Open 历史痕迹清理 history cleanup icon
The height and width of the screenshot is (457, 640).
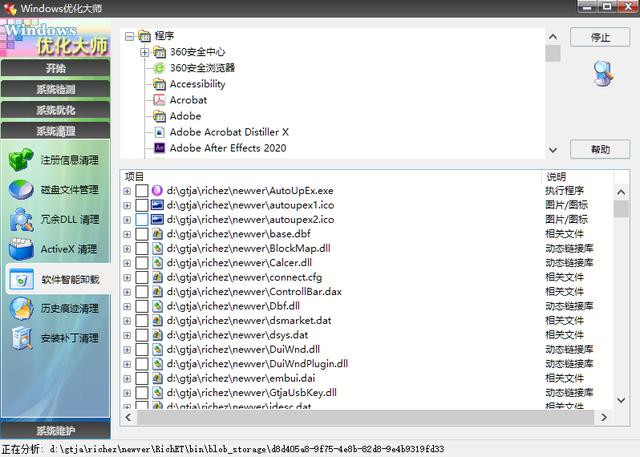[21, 308]
